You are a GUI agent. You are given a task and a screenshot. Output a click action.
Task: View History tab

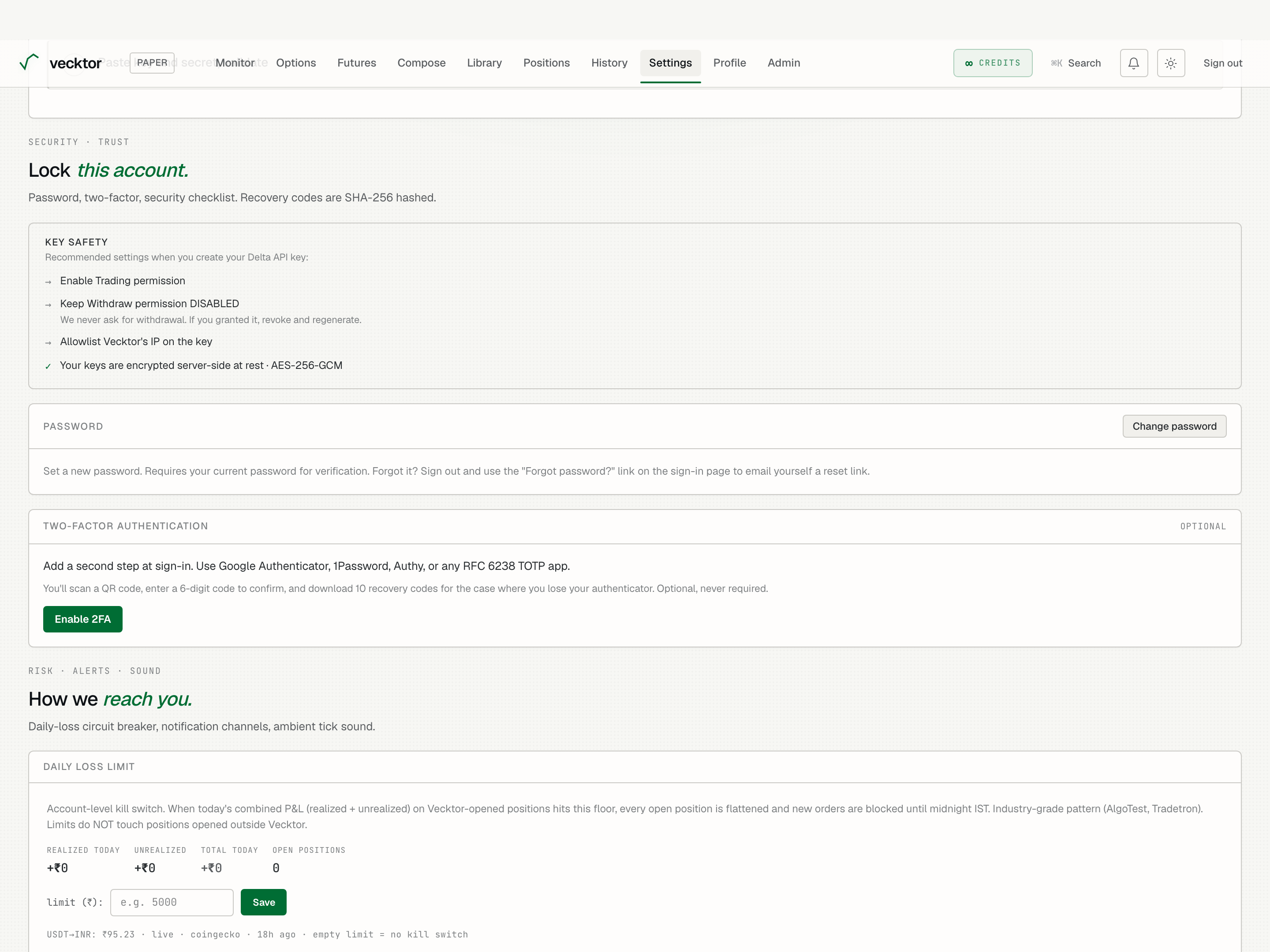[609, 63]
